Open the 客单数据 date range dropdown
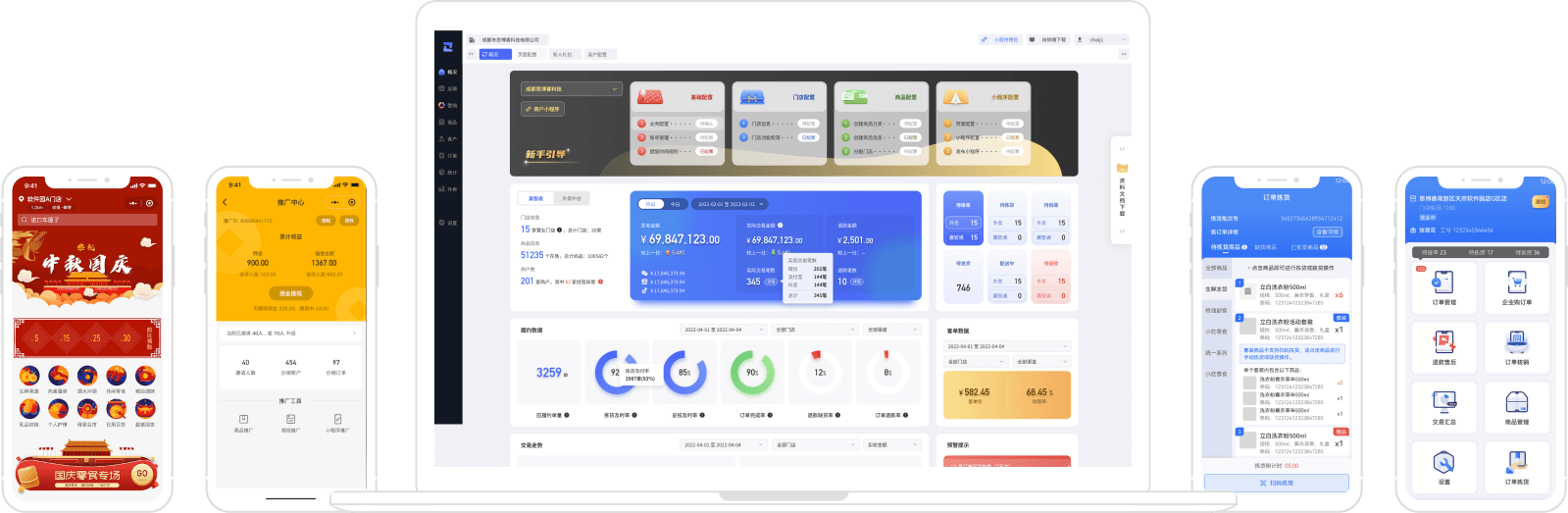 tap(1007, 346)
